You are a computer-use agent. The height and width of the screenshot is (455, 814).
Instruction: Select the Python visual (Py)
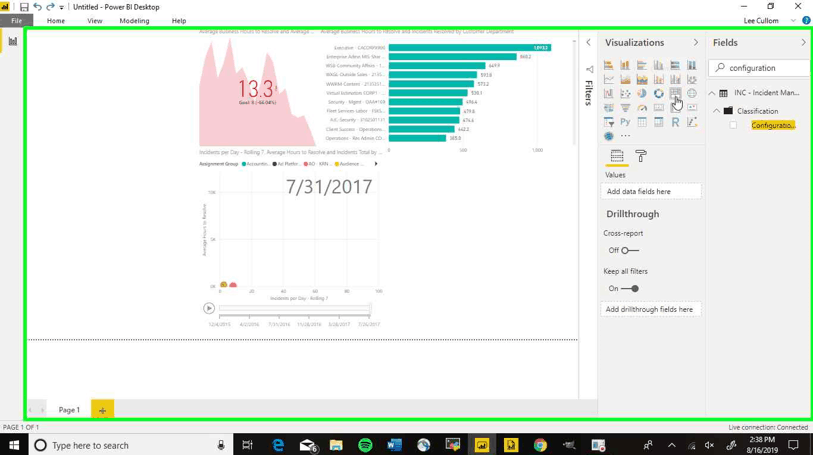(625, 122)
